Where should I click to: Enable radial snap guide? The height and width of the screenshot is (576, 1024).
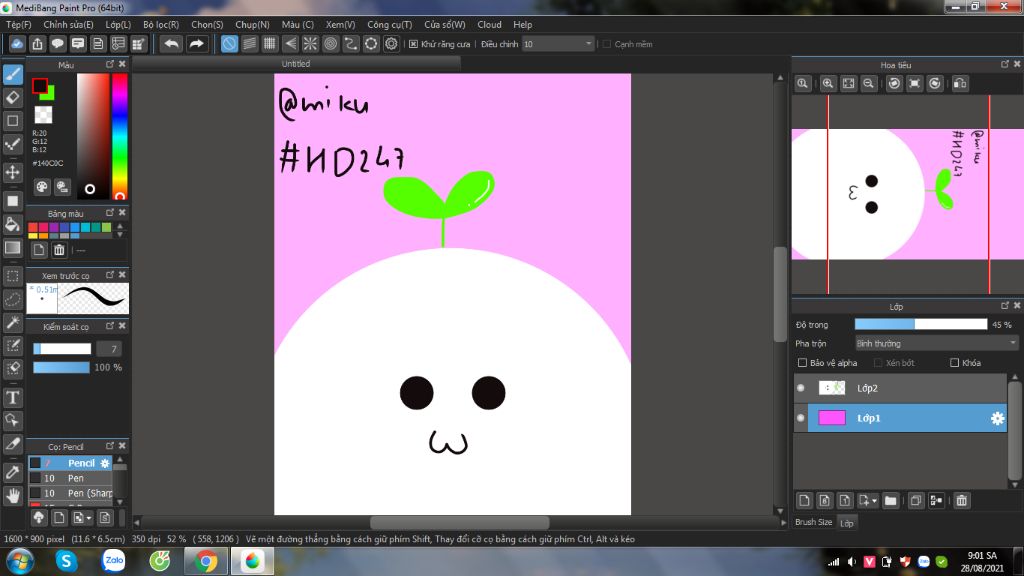pos(310,44)
